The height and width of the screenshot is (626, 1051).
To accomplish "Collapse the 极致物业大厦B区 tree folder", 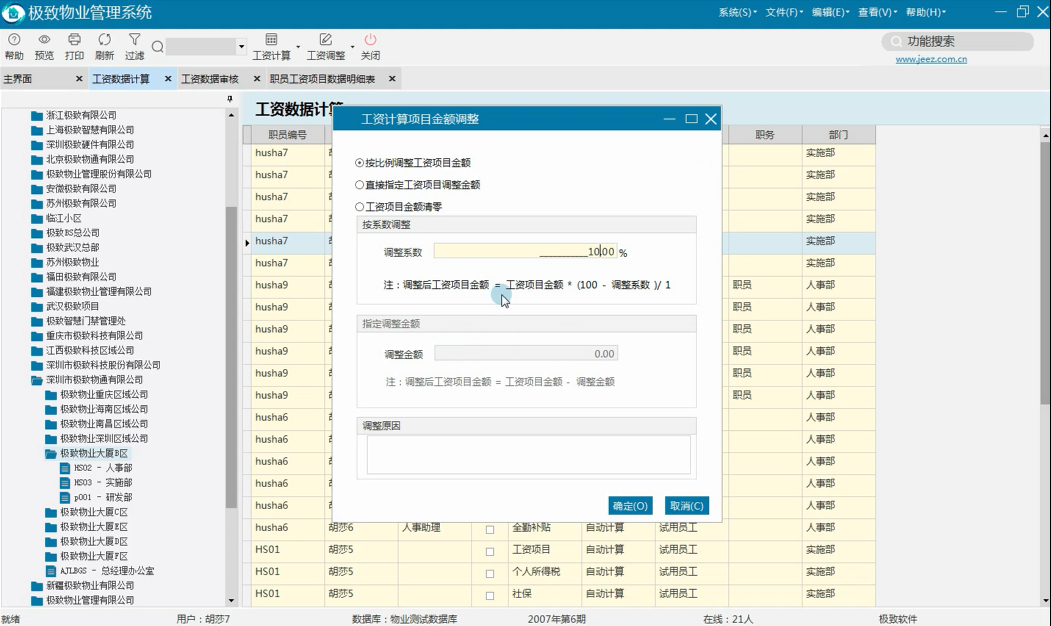I will coord(51,453).
